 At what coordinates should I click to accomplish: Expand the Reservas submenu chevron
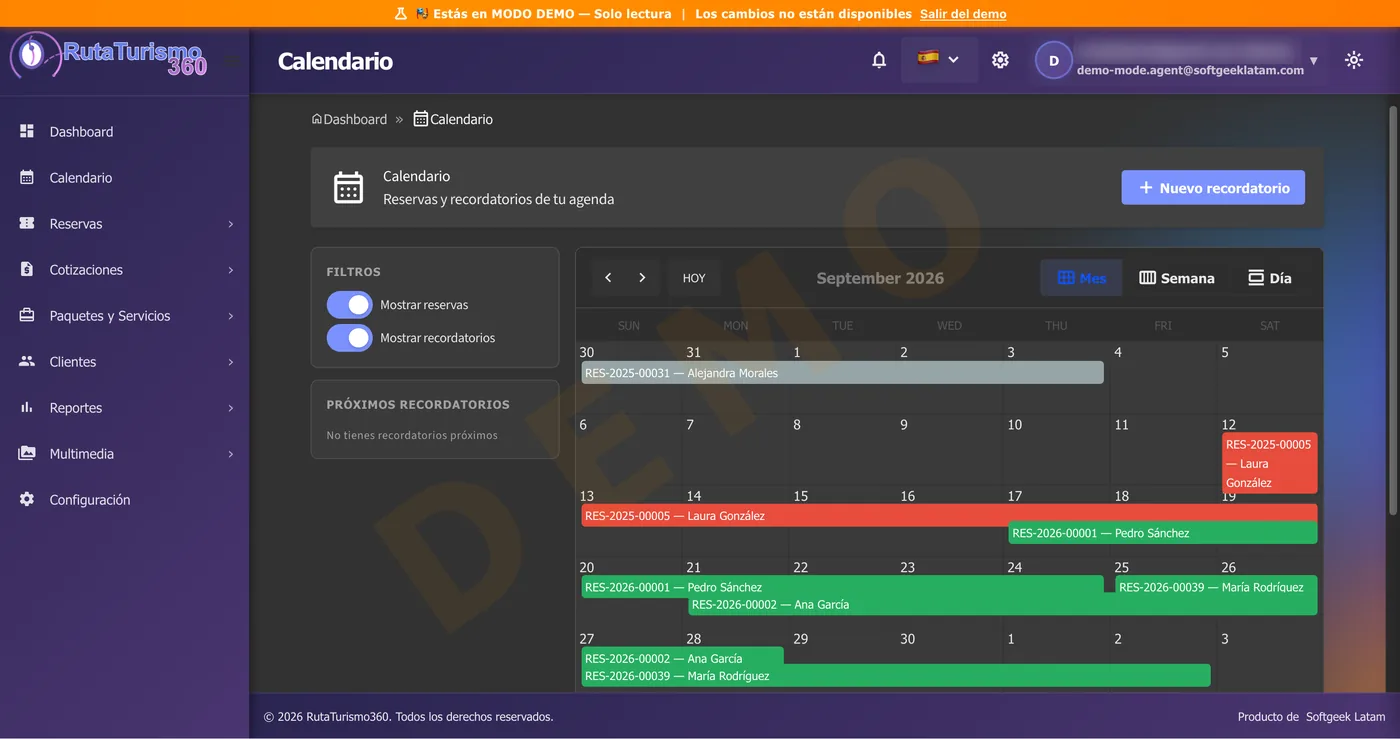click(x=231, y=224)
